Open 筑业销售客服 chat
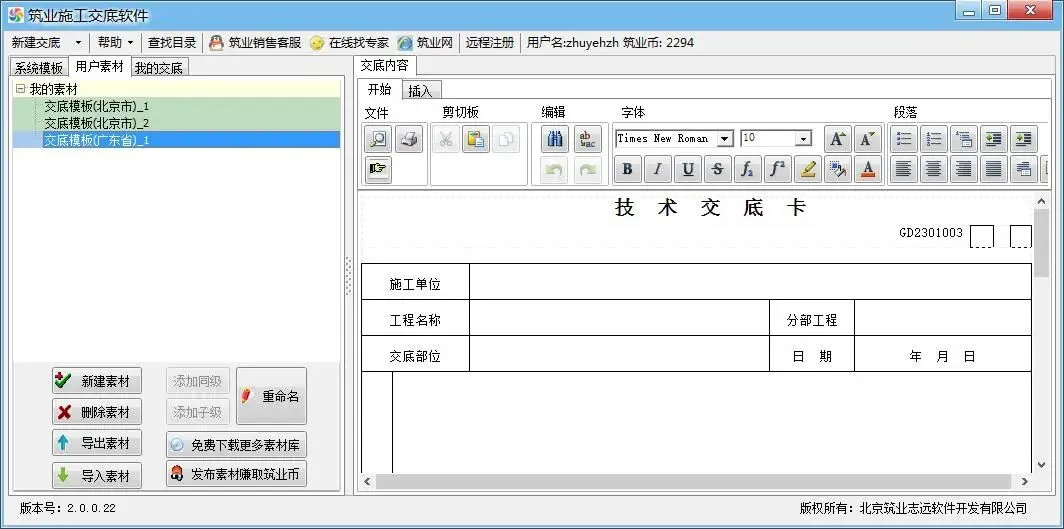Screen dimensions: 1064x529 pyautogui.click(x=255, y=43)
